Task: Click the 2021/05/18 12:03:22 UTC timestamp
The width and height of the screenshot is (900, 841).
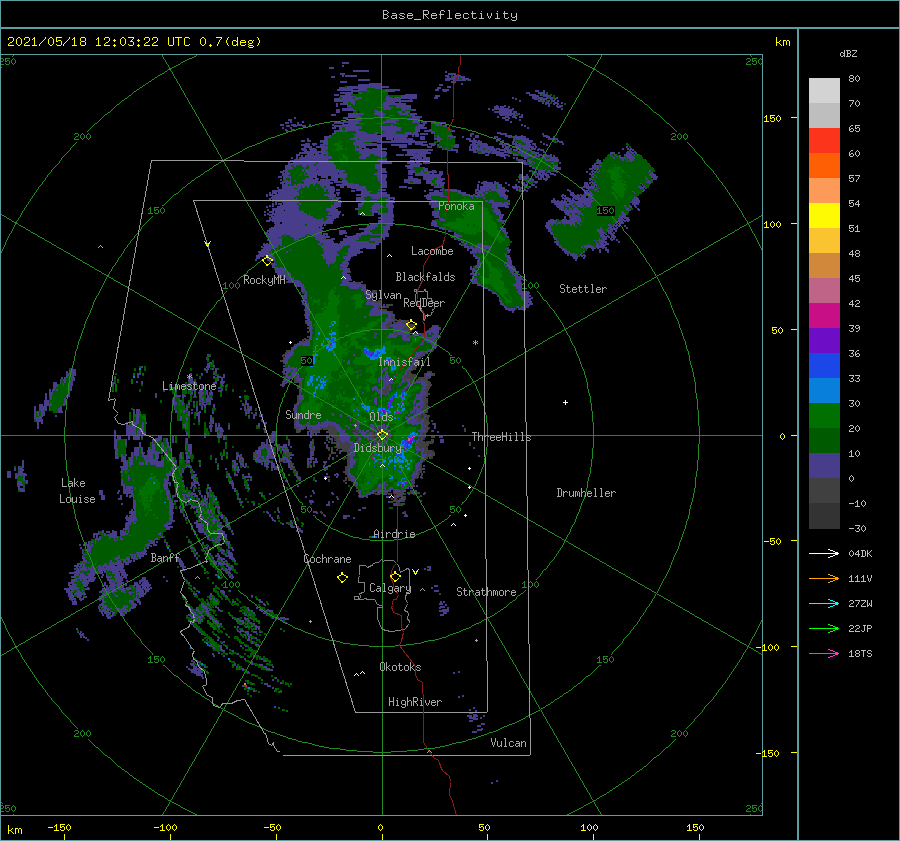Action: [x=134, y=41]
